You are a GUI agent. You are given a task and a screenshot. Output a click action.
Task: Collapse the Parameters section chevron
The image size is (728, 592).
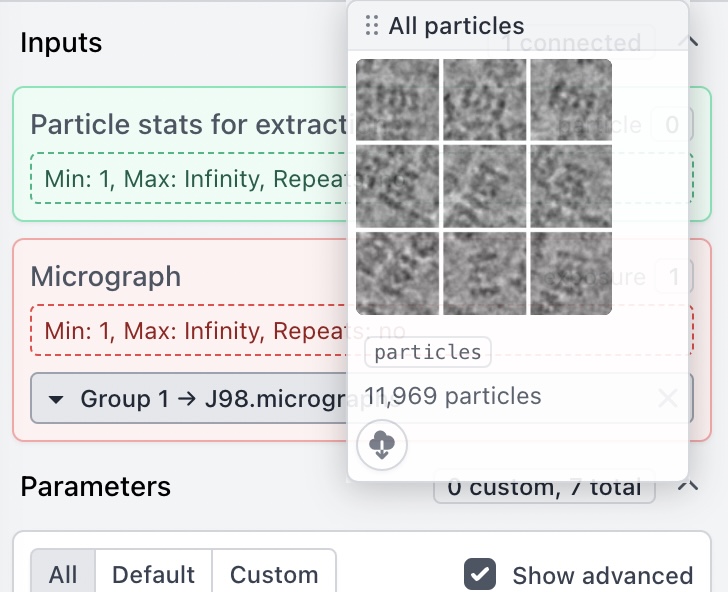[688, 486]
